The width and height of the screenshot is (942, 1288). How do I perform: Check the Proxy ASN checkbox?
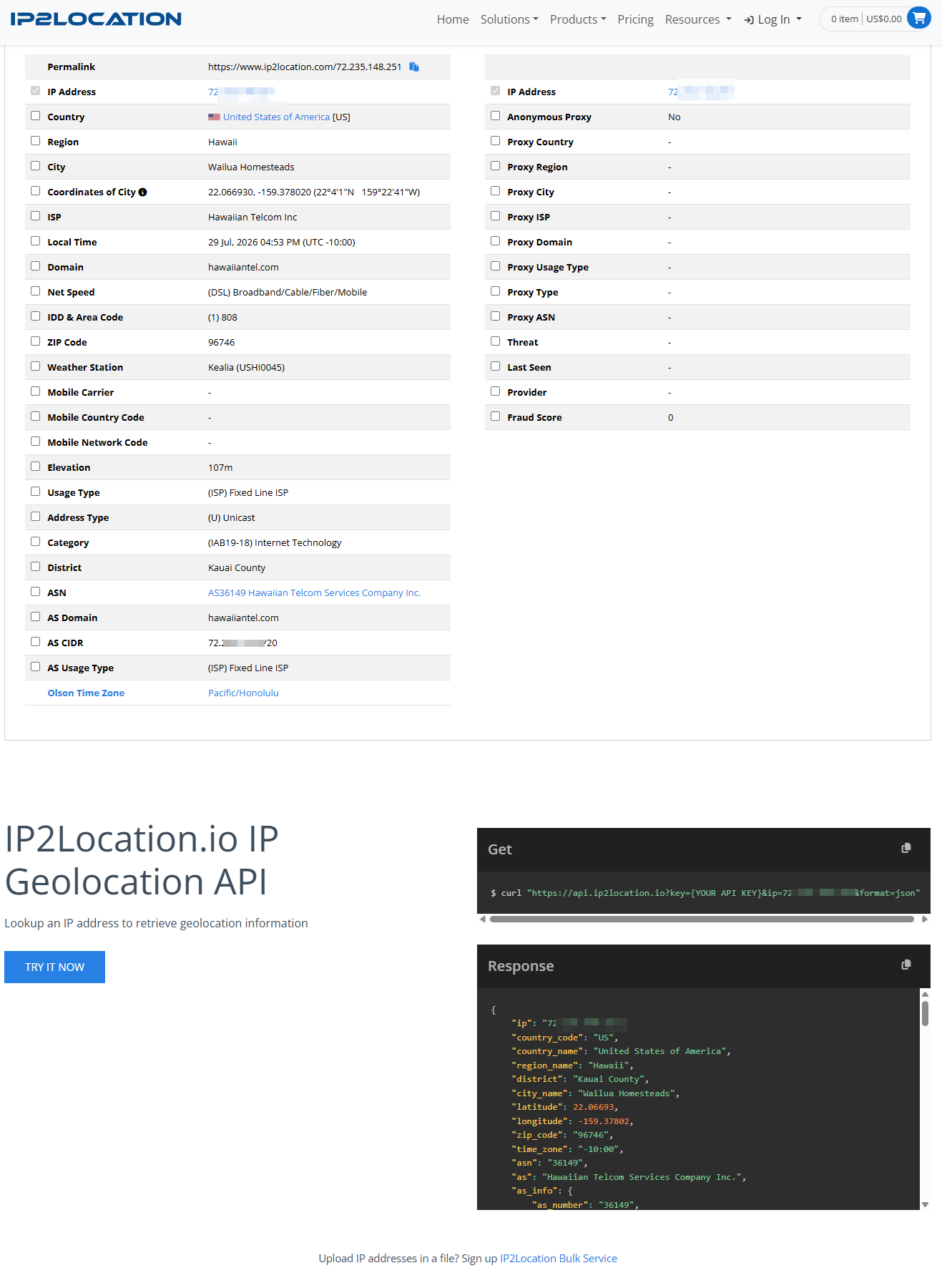495,316
